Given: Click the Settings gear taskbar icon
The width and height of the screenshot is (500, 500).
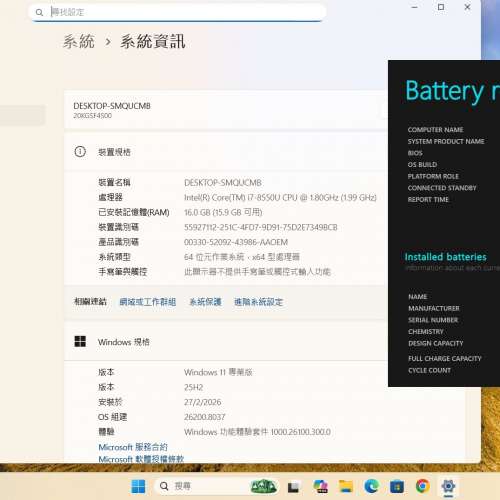Looking at the screenshot, I should tap(448, 486).
